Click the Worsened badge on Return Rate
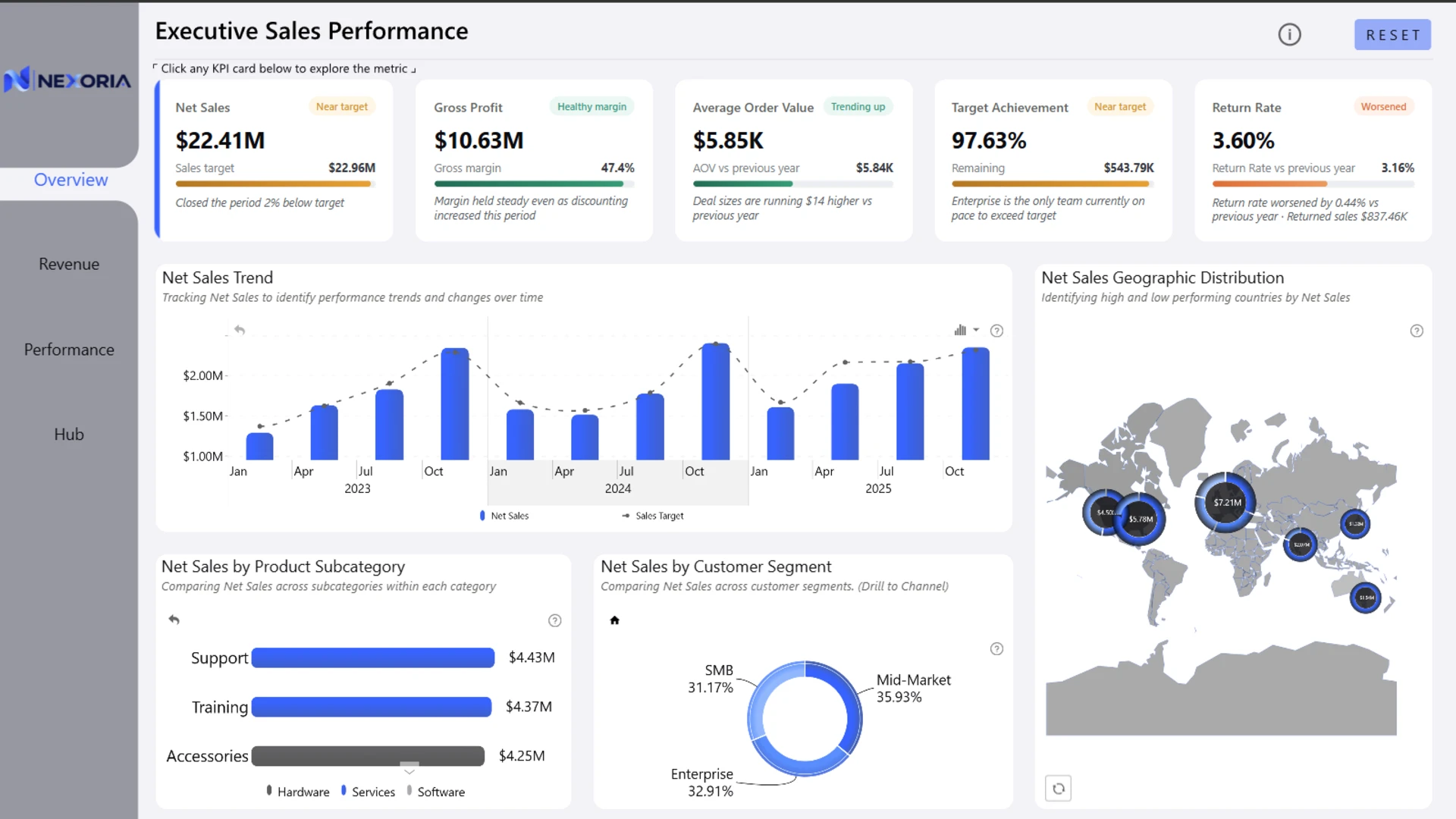The height and width of the screenshot is (819, 1456). click(1383, 107)
